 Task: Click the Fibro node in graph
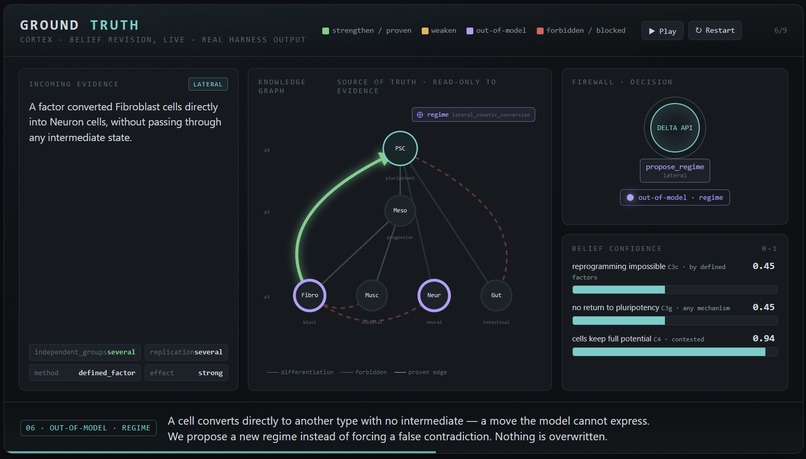[309, 295]
